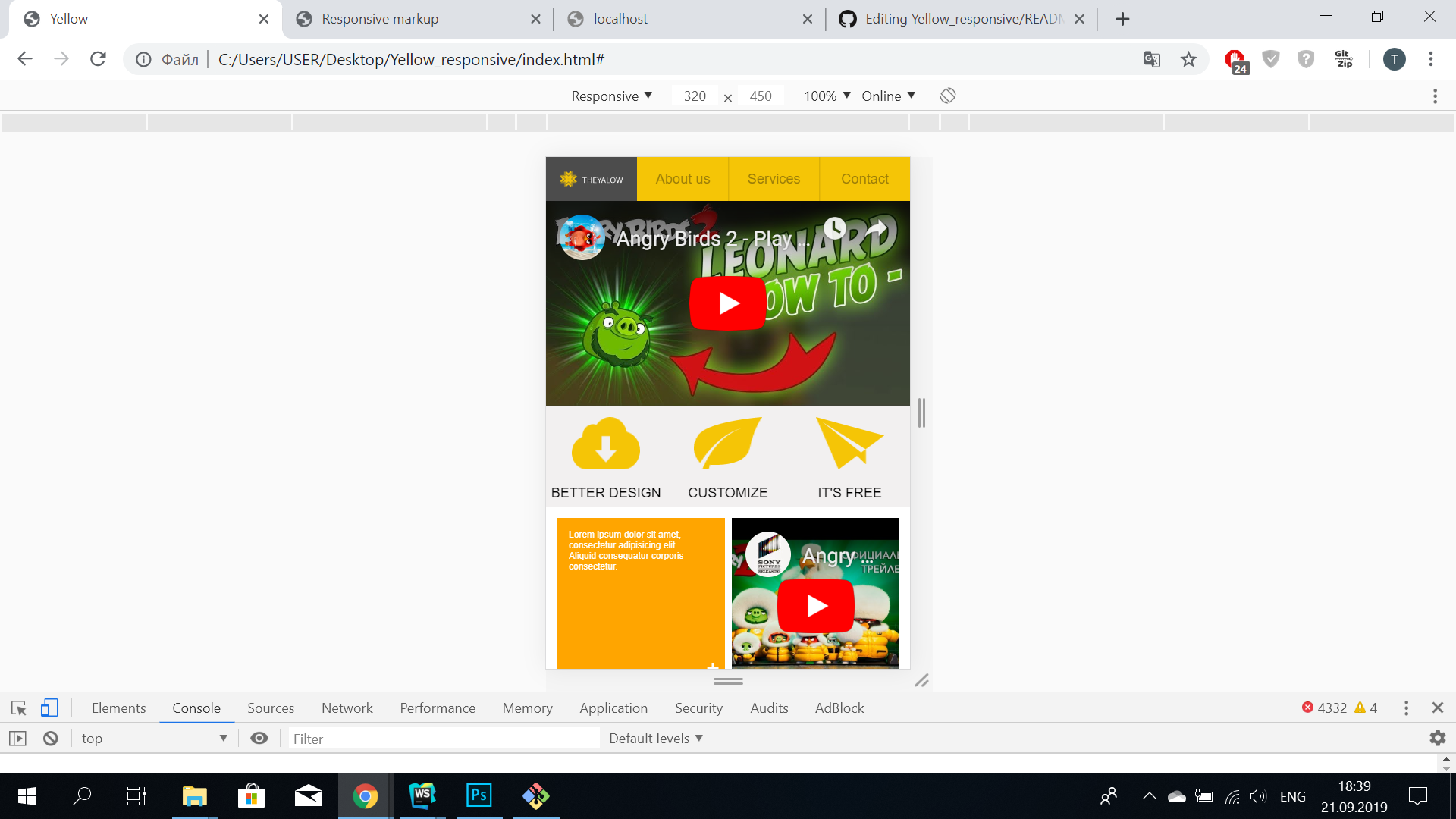This screenshot has width=1456, height=819.
Task: Switch to the Application tab
Action: click(x=613, y=708)
